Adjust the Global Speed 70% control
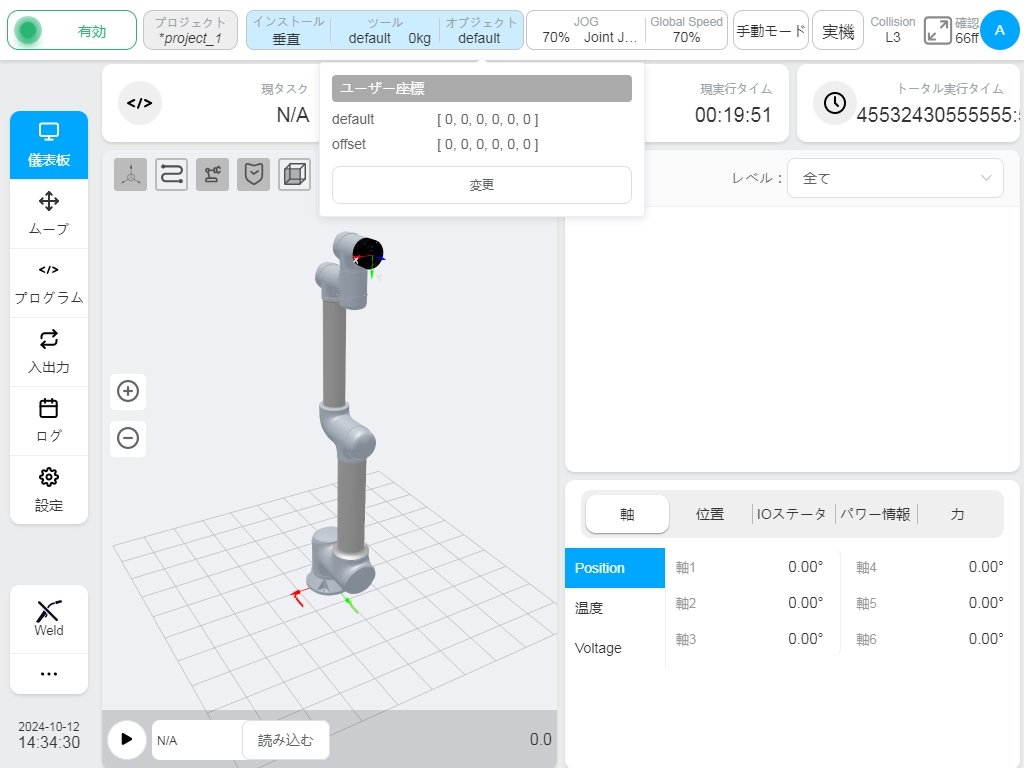The width and height of the screenshot is (1024, 768). tap(686, 30)
